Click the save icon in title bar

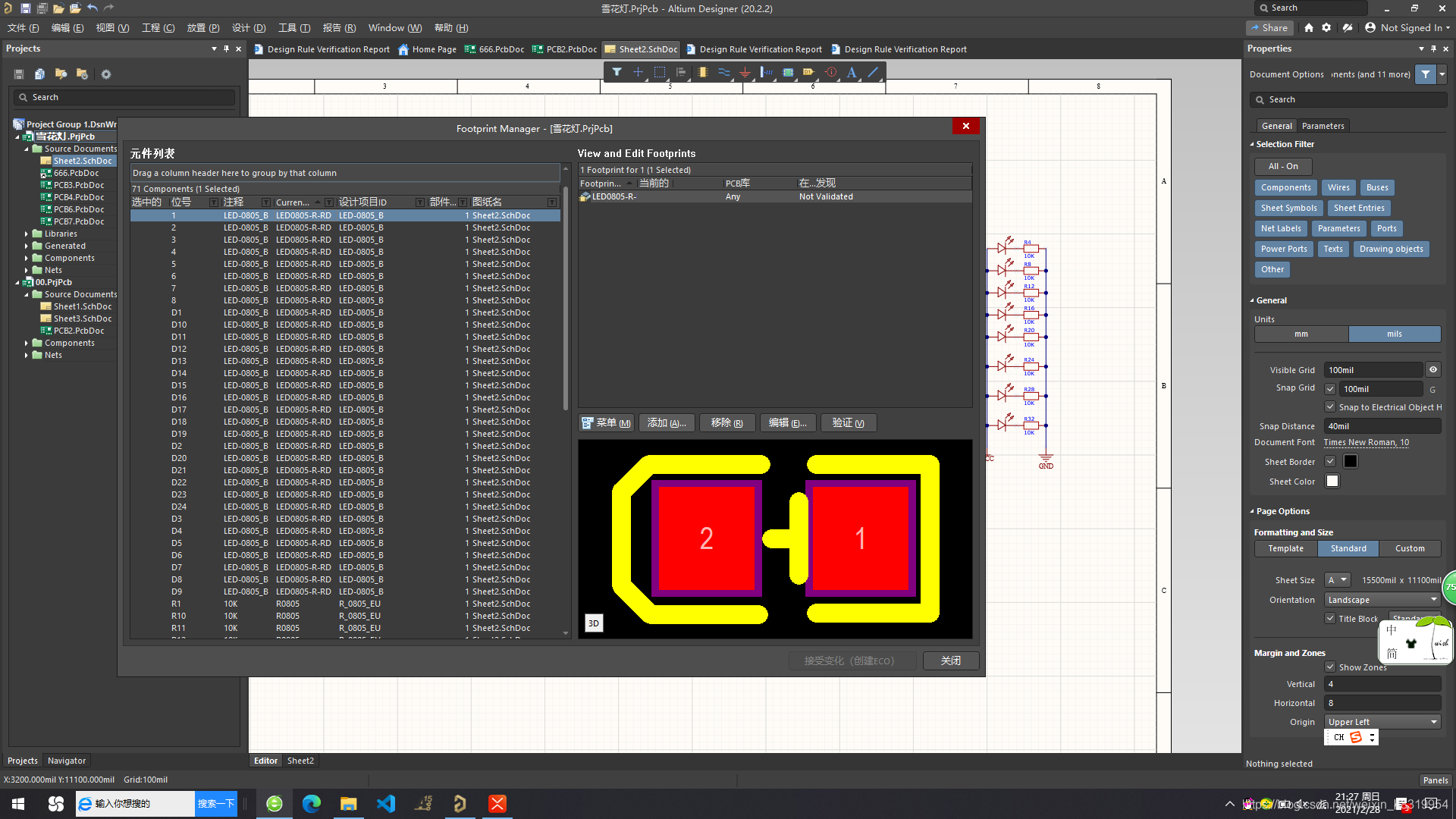(x=25, y=8)
